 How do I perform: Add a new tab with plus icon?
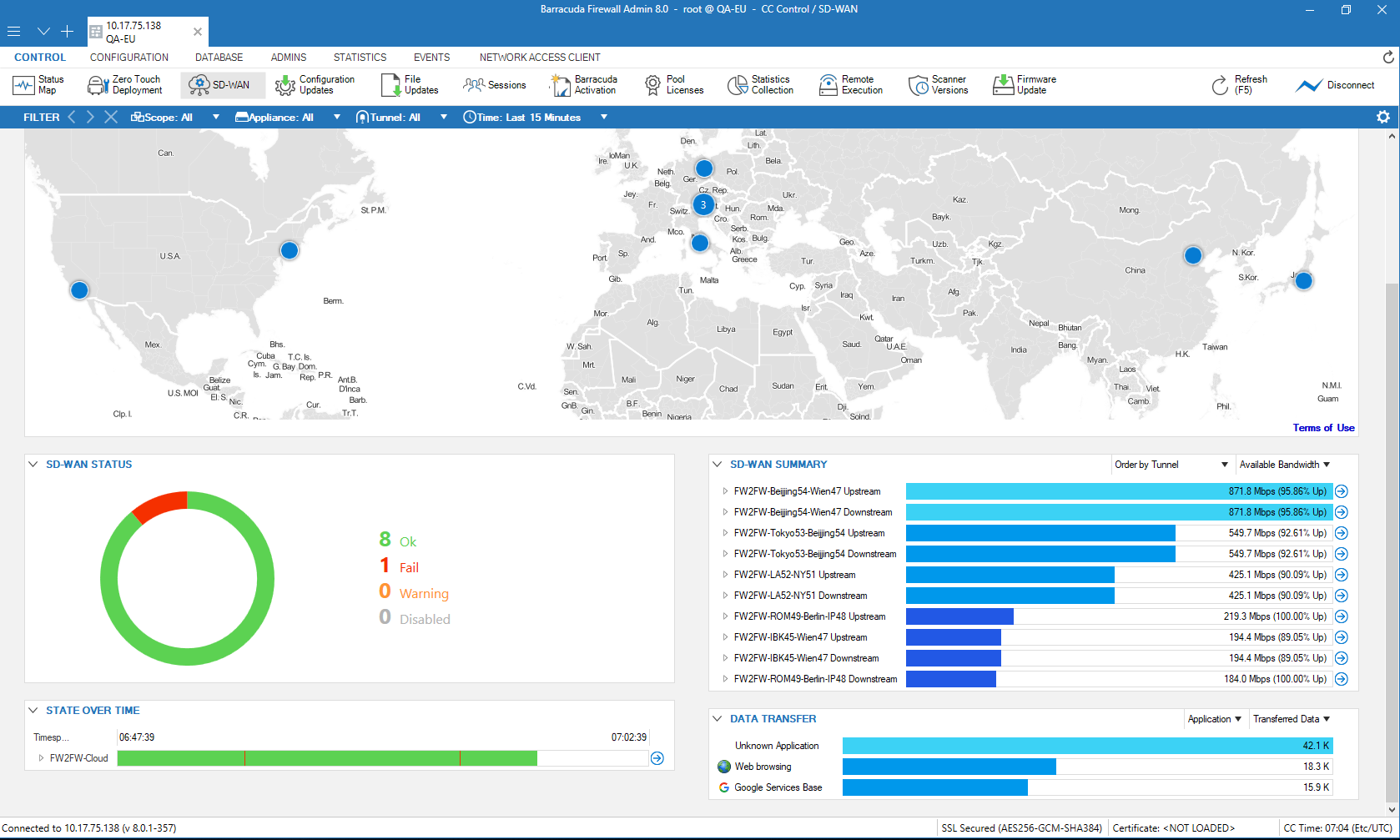pos(68,32)
